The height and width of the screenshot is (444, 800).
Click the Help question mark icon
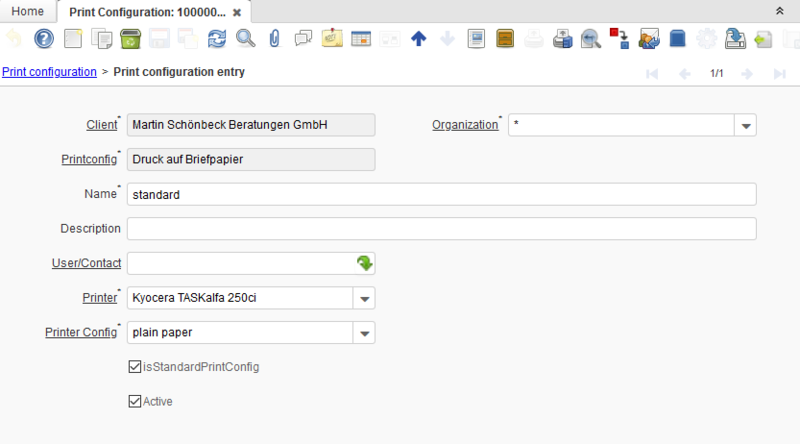tap(43, 39)
